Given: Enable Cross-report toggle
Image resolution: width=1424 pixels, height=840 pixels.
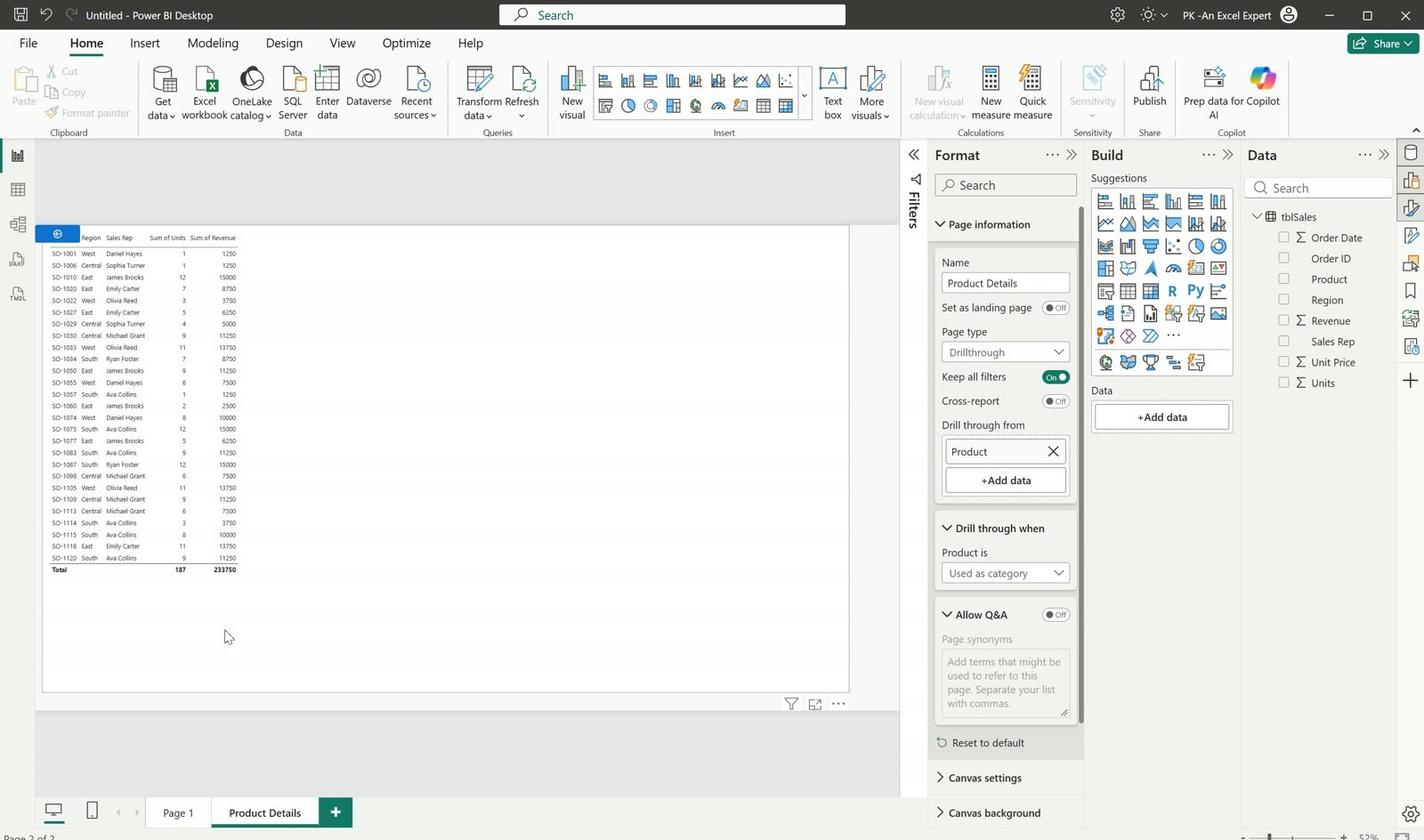Looking at the screenshot, I should 1056,401.
